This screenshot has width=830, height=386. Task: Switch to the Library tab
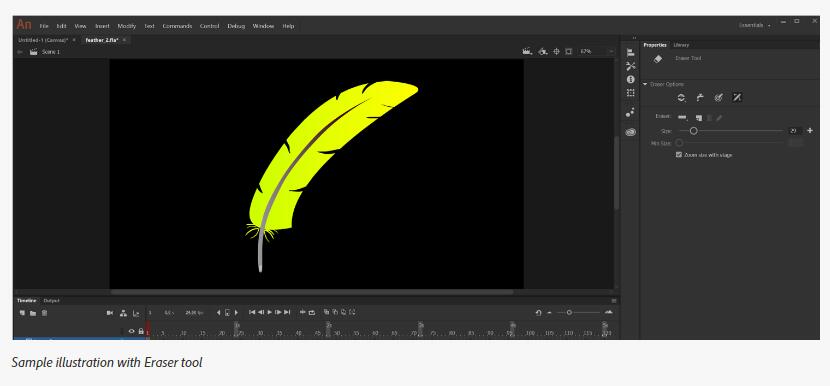pyautogui.click(x=681, y=45)
